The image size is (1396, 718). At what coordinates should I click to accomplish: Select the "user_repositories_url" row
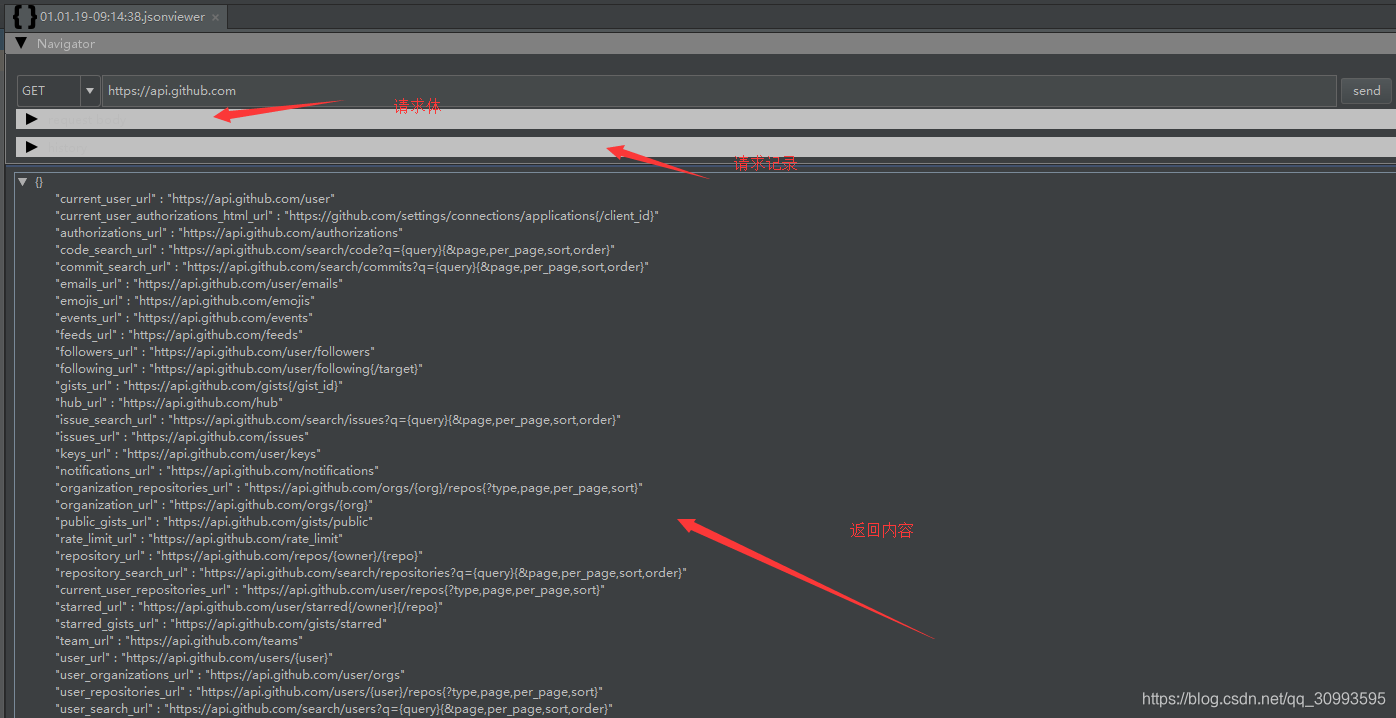(x=329, y=692)
